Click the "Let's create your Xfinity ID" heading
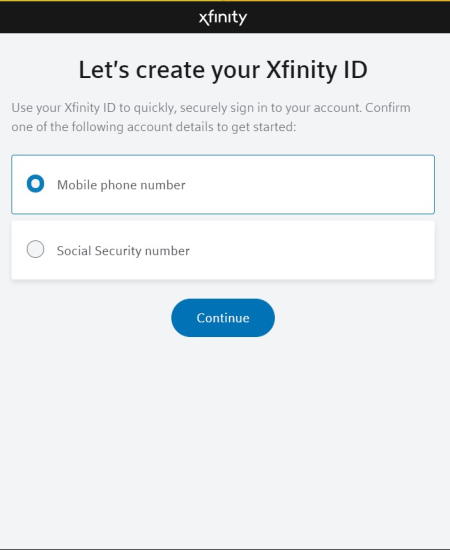Viewport: 450px width, 550px height. coord(223,70)
